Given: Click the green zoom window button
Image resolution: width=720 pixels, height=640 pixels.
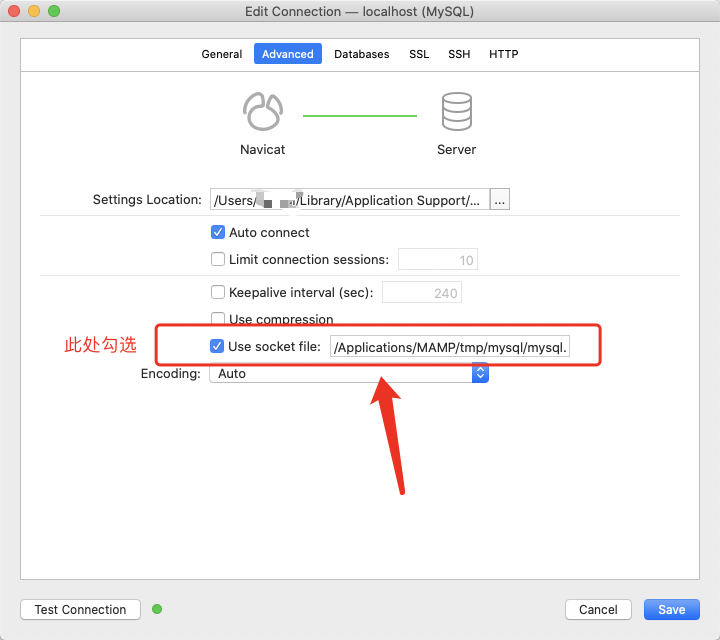Looking at the screenshot, I should point(54,11).
